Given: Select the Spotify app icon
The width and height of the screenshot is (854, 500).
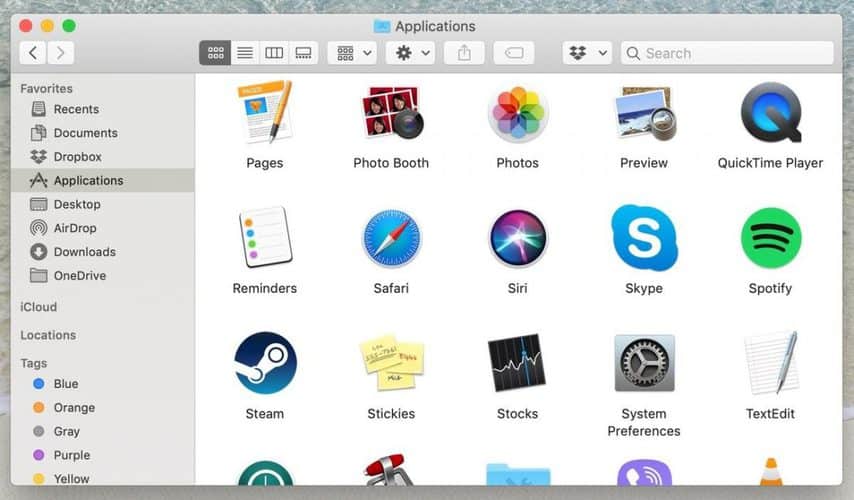Looking at the screenshot, I should [x=771, y=238].
